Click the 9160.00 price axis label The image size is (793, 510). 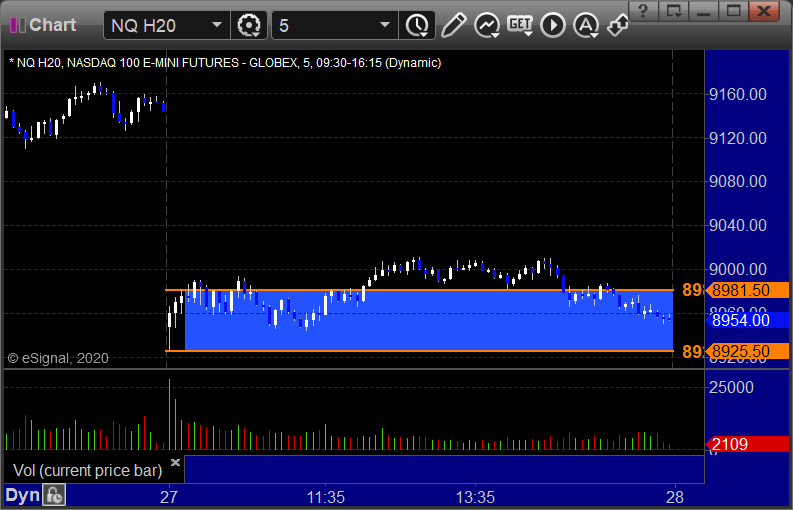tap(738, 94)
